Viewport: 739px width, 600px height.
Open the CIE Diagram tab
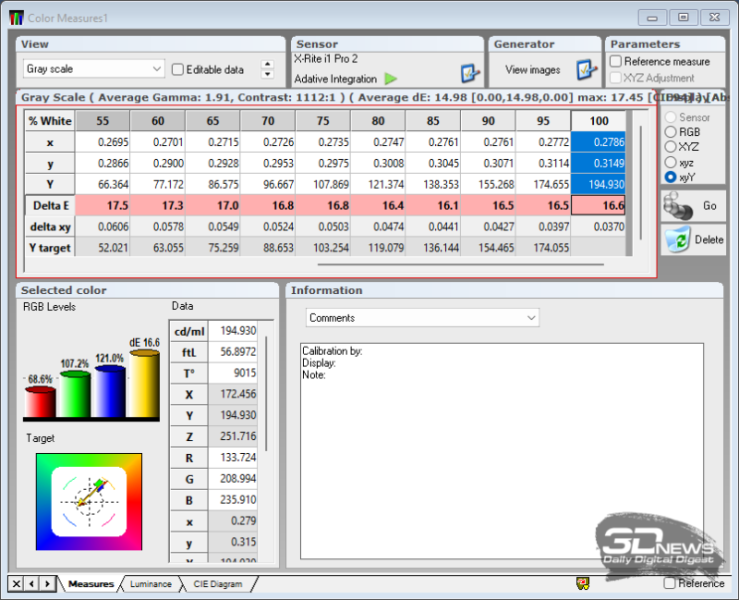(x=219, y=584)
